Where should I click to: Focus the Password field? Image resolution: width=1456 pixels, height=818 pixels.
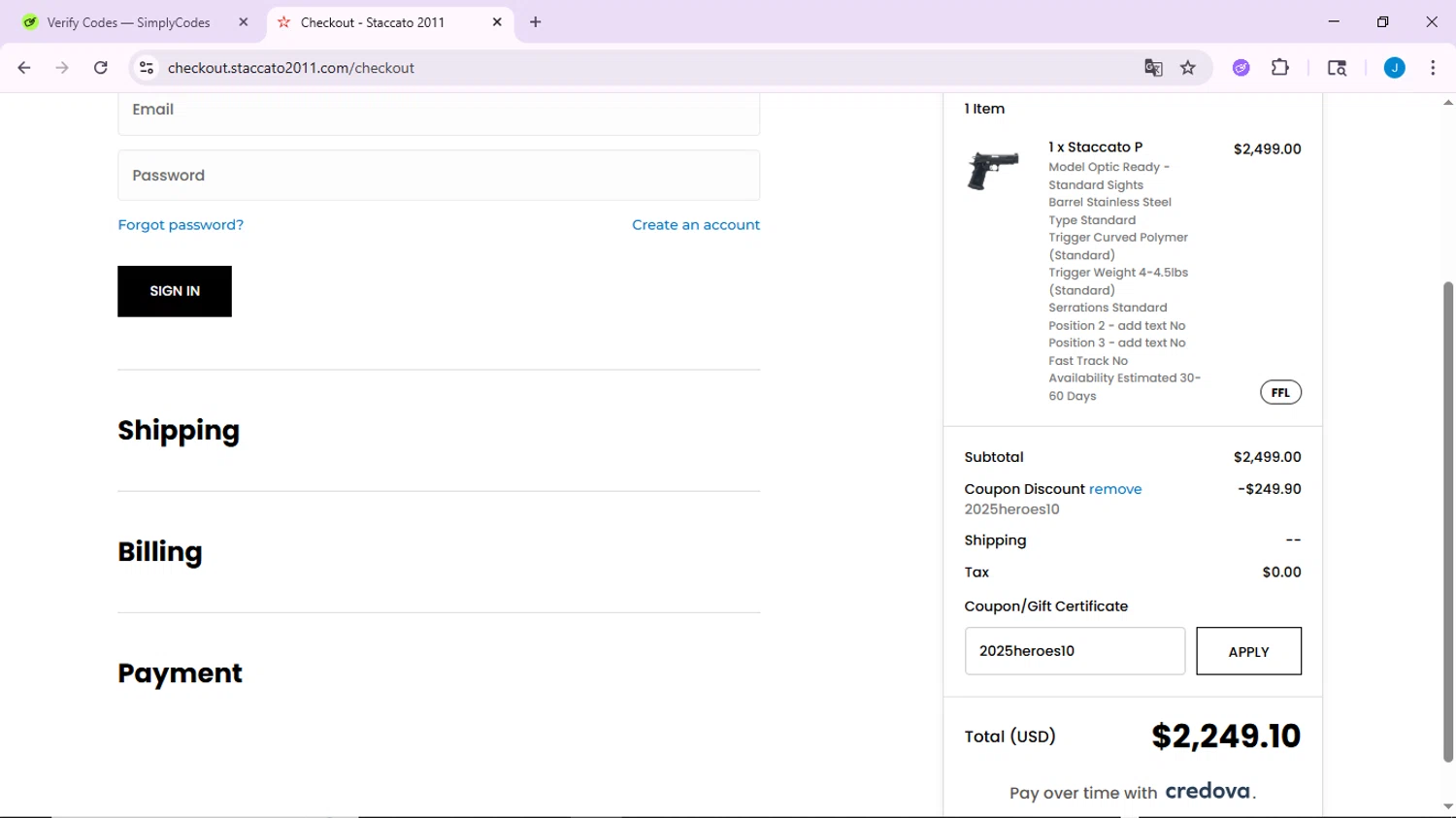coord(439,176)
